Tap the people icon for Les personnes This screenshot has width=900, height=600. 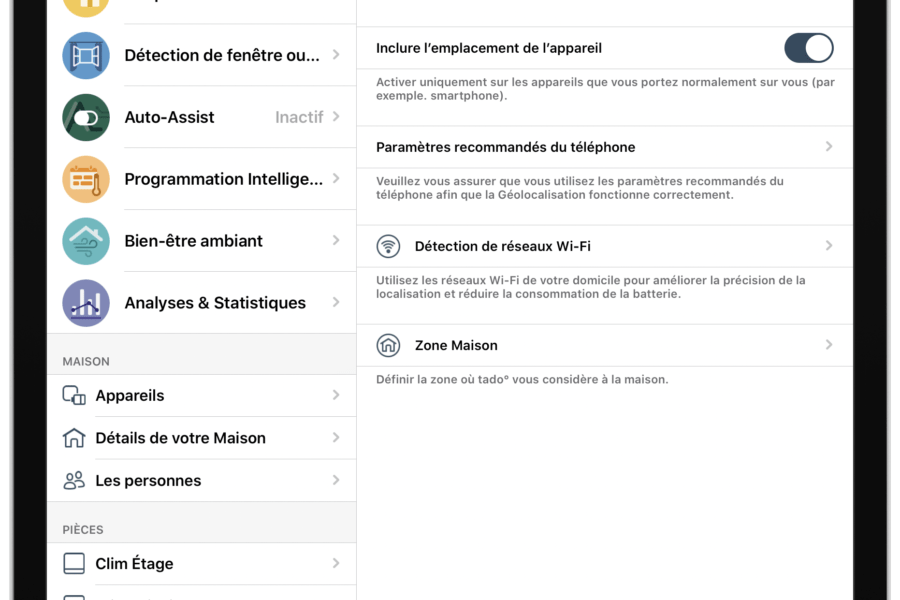pyautogui.click(x=74, y=481)
